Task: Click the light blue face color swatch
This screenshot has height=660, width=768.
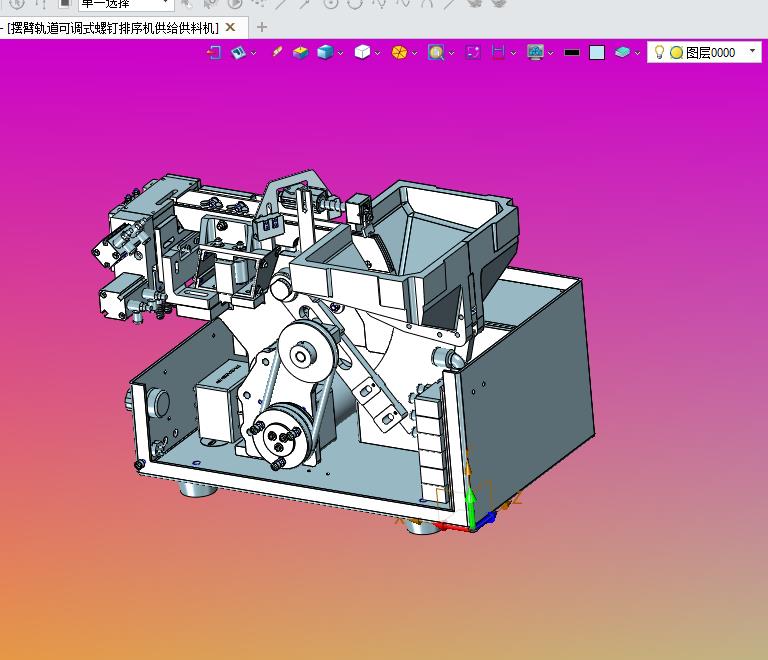Action: click(x=597, y=52)
